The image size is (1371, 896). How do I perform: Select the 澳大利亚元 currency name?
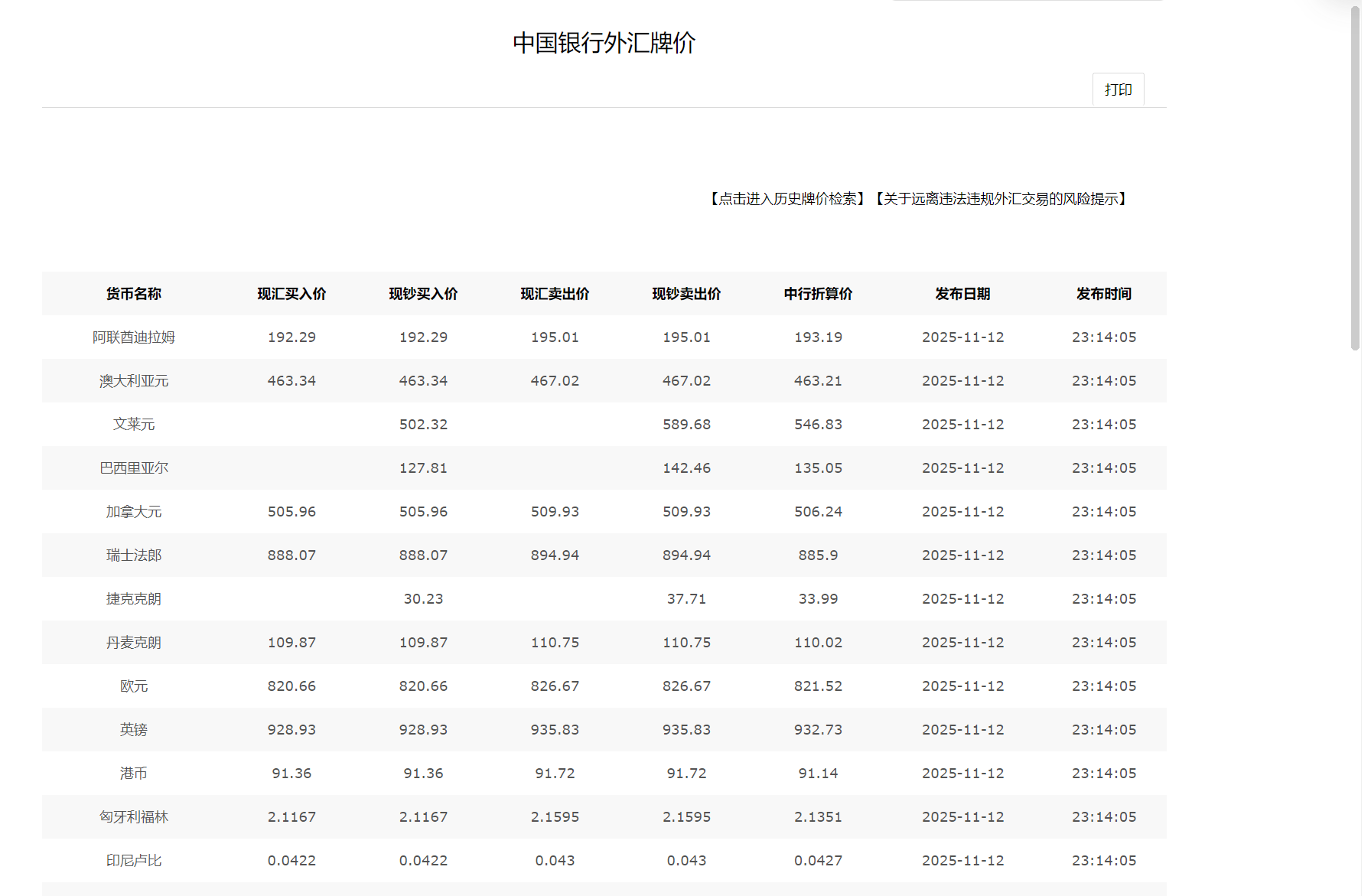(134, 381)
